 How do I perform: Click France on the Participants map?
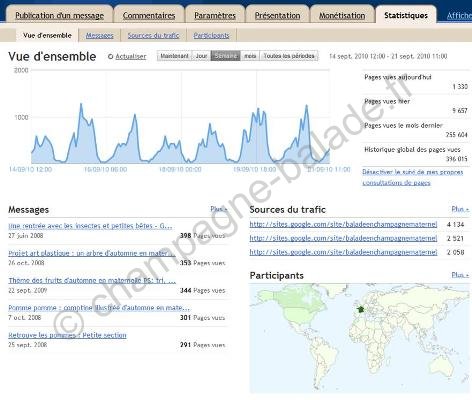360,309
